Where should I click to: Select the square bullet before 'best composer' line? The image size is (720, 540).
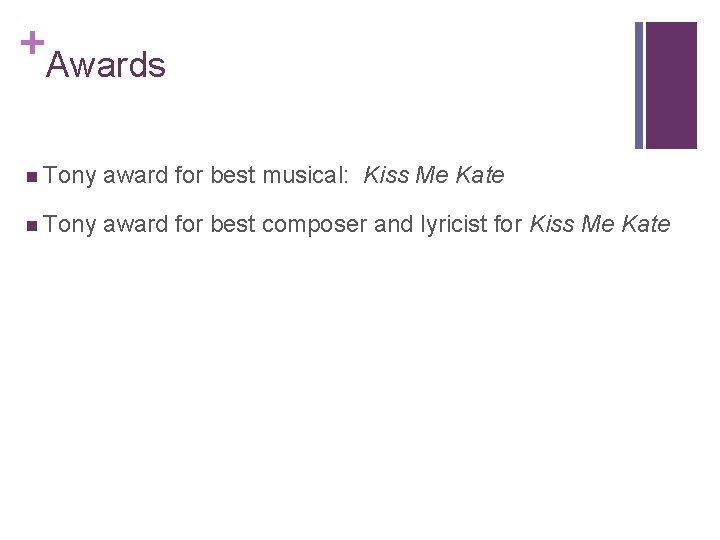32,226
